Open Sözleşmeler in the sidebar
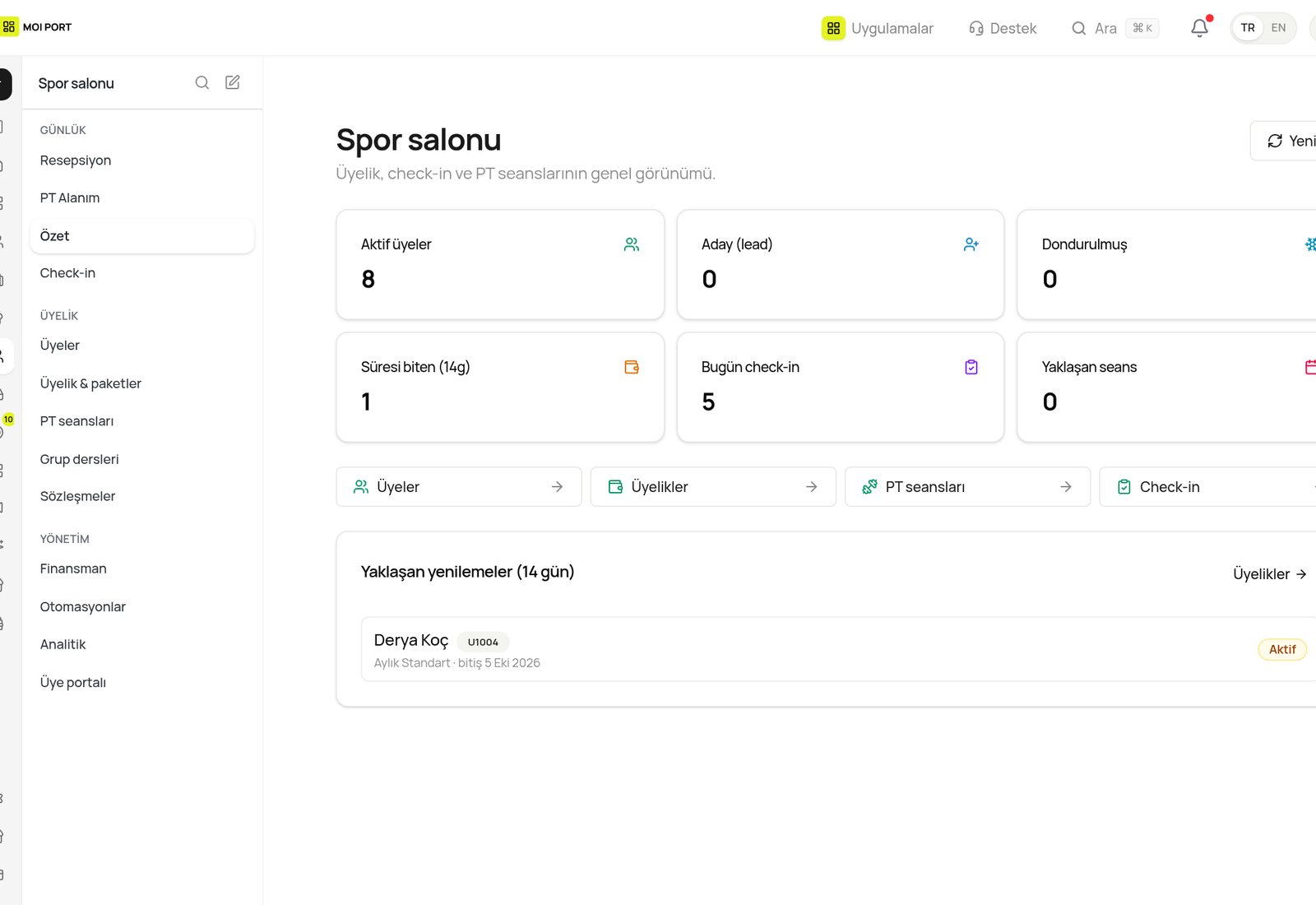 (x=141, y=496)
